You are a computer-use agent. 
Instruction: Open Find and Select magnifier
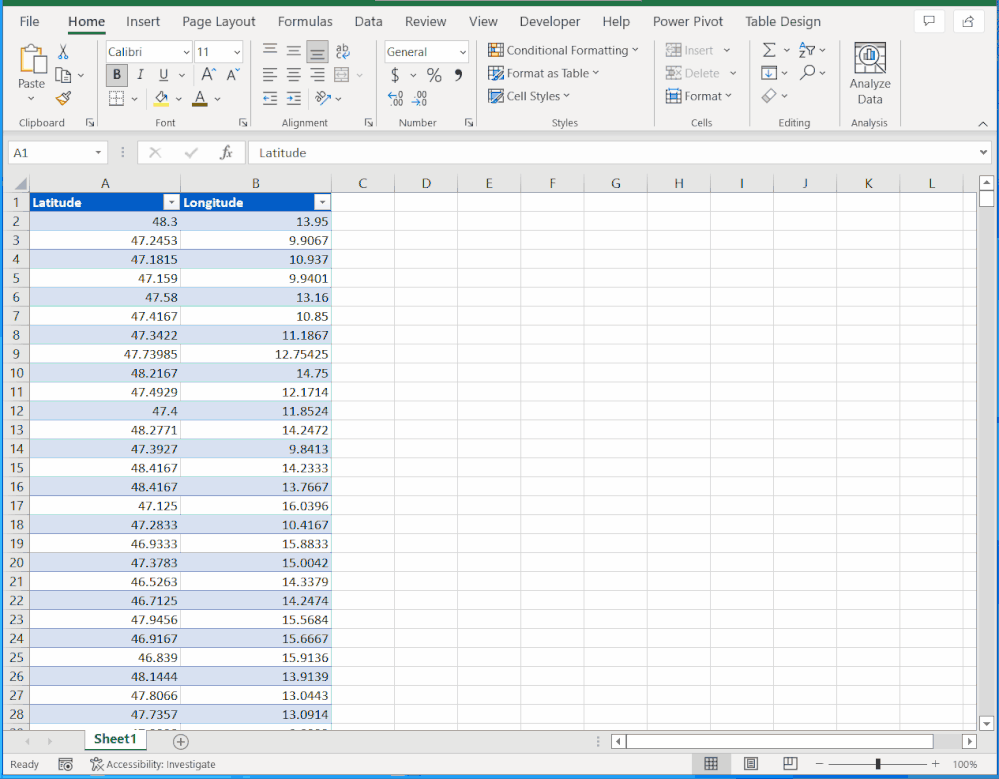point(807,73)
